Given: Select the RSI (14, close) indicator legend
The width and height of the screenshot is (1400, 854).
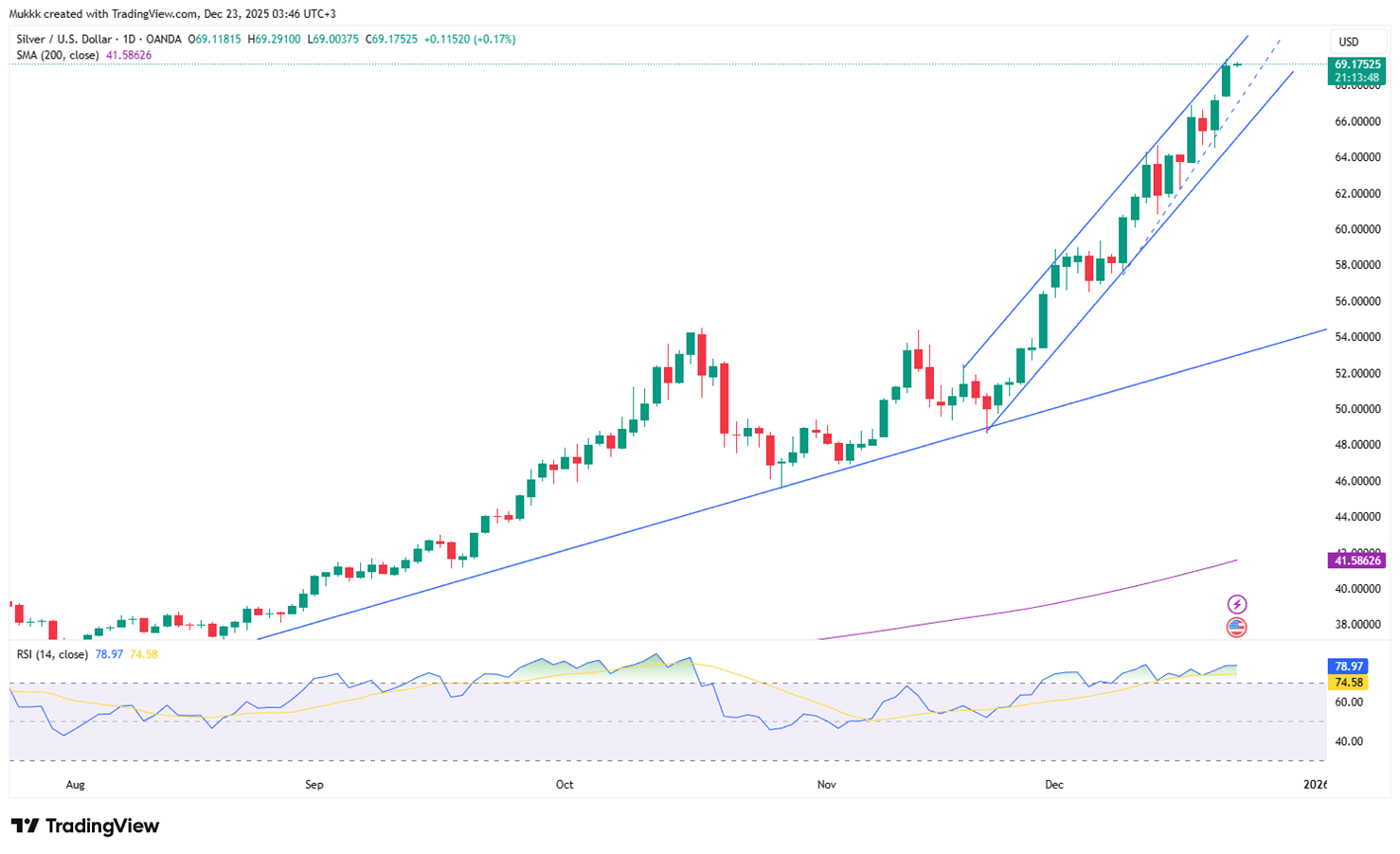Looking at the screenshot, I should coord(52,654).
